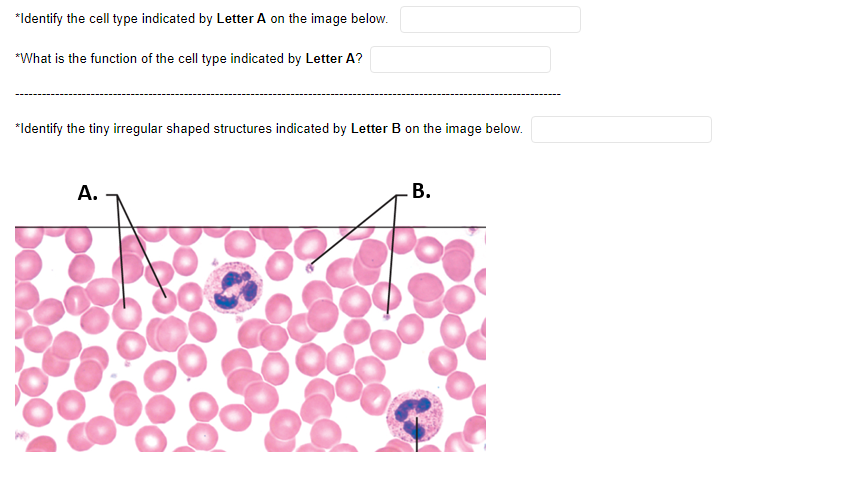Click the 'What is the function' question text

[x=189, y=59]
